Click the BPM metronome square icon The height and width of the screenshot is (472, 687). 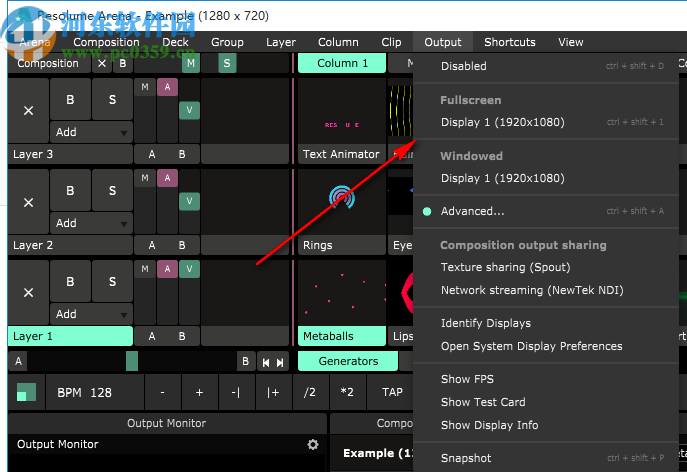pos(26,392)
